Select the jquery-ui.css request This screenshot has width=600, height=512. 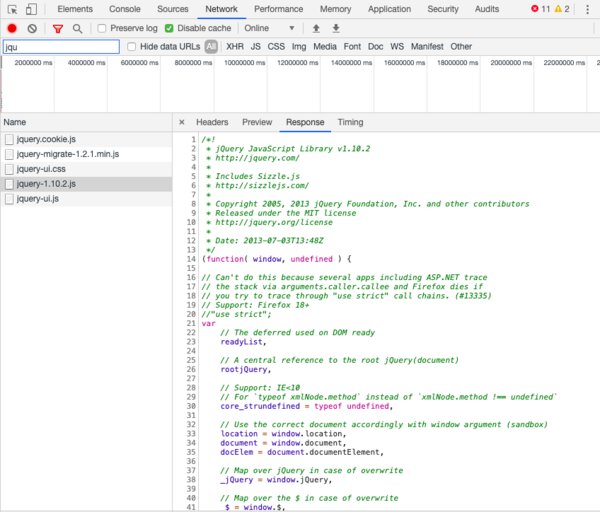(86, 169)
